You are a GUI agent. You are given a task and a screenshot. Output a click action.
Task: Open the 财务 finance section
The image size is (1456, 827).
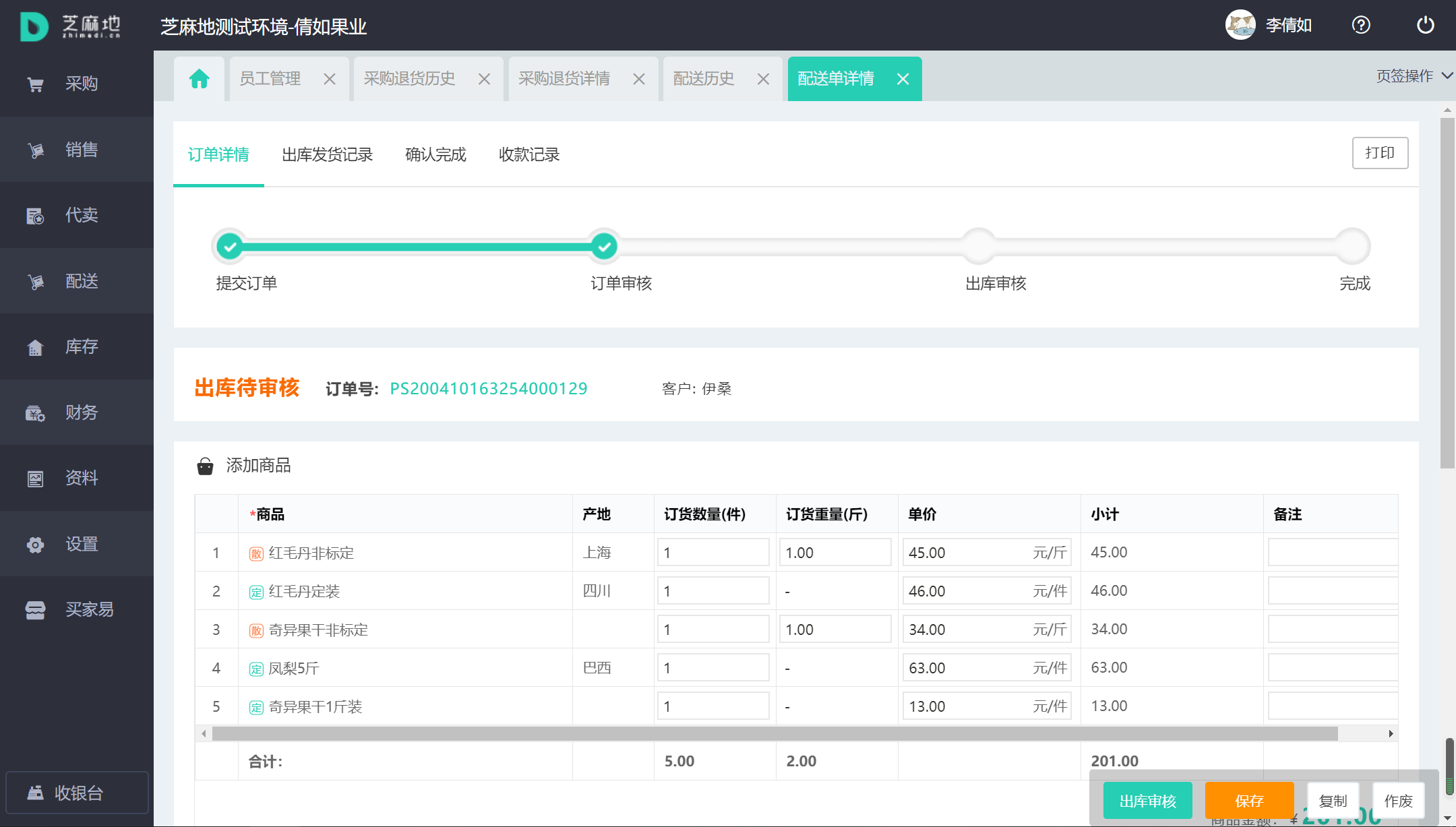pyautogui.click(x=77, y=412)
